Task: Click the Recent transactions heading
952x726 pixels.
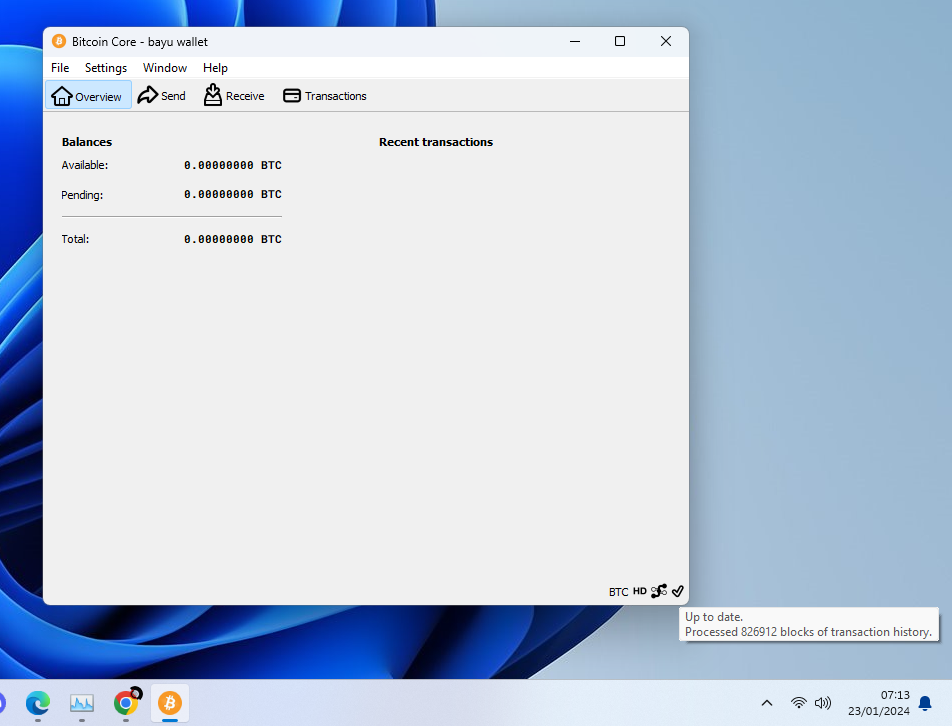Action: tap(436, 142)
